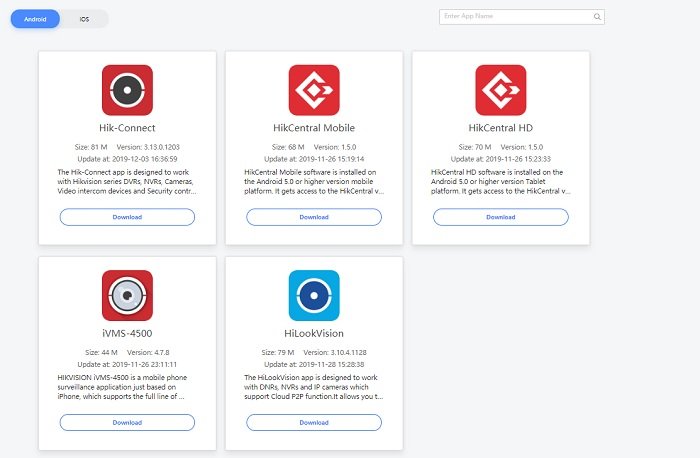
Task: Open the iVMS-4500 title
Action: tap(127, 333)
